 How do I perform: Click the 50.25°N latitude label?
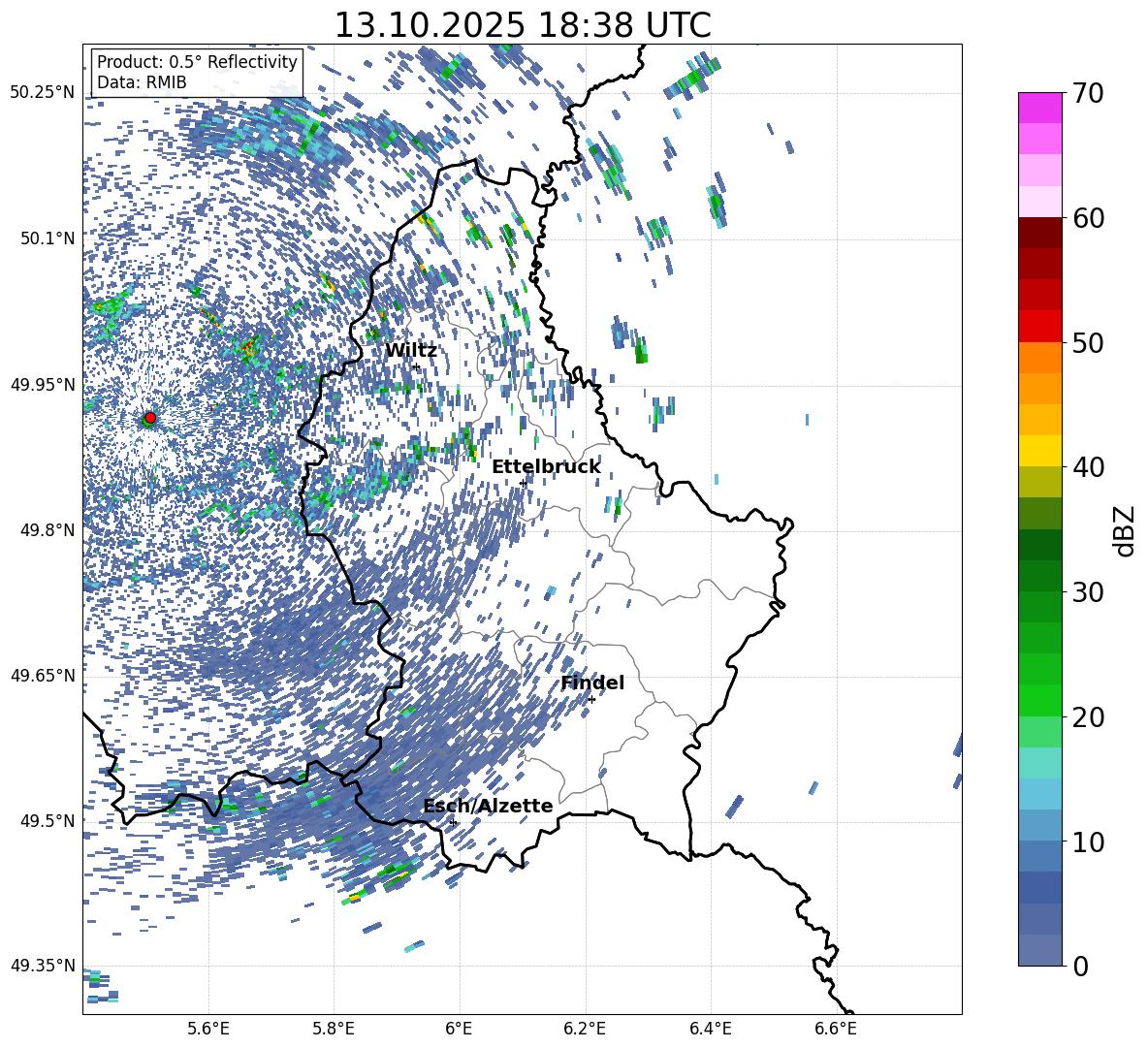tap(43, 93)
